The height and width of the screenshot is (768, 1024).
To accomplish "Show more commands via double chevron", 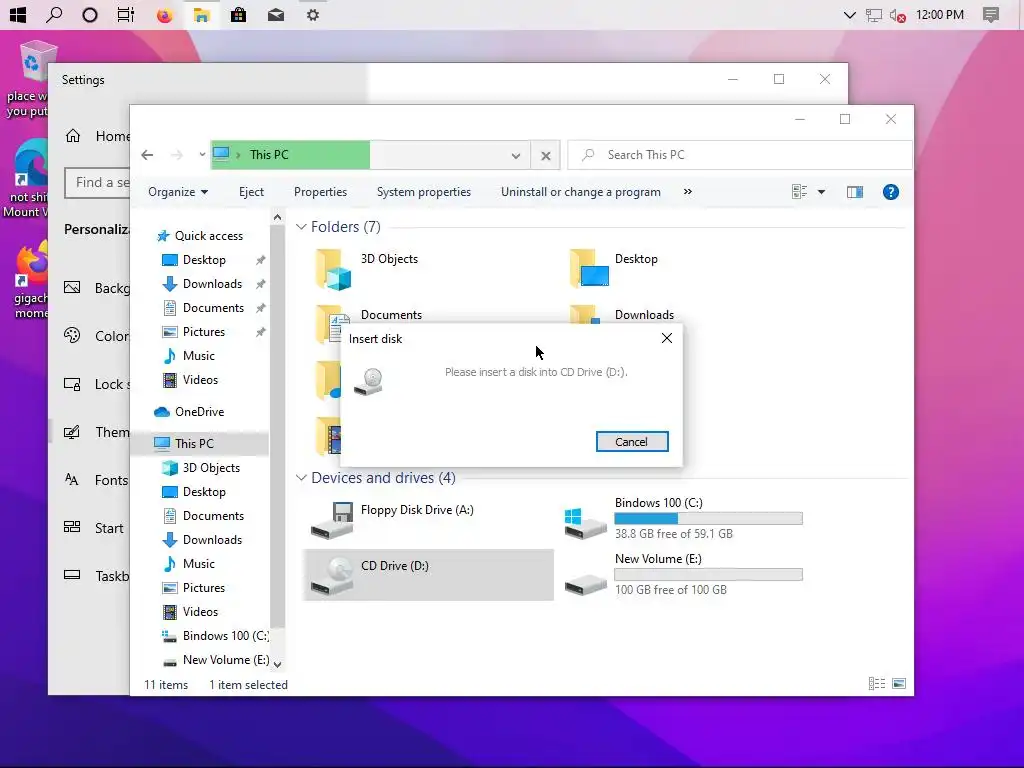I will click(x=687, y=192).
